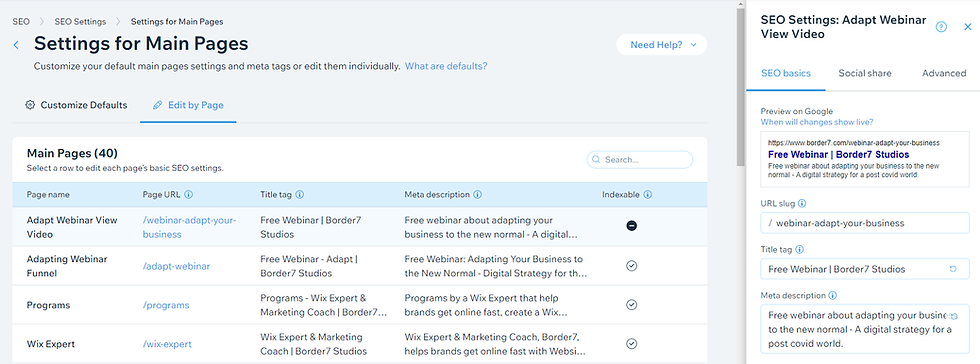Click the Settings for Main Pages breadcrumb text
Image resolution: width=980 pixels, height=364 pixels.
[x=177, y=21]
